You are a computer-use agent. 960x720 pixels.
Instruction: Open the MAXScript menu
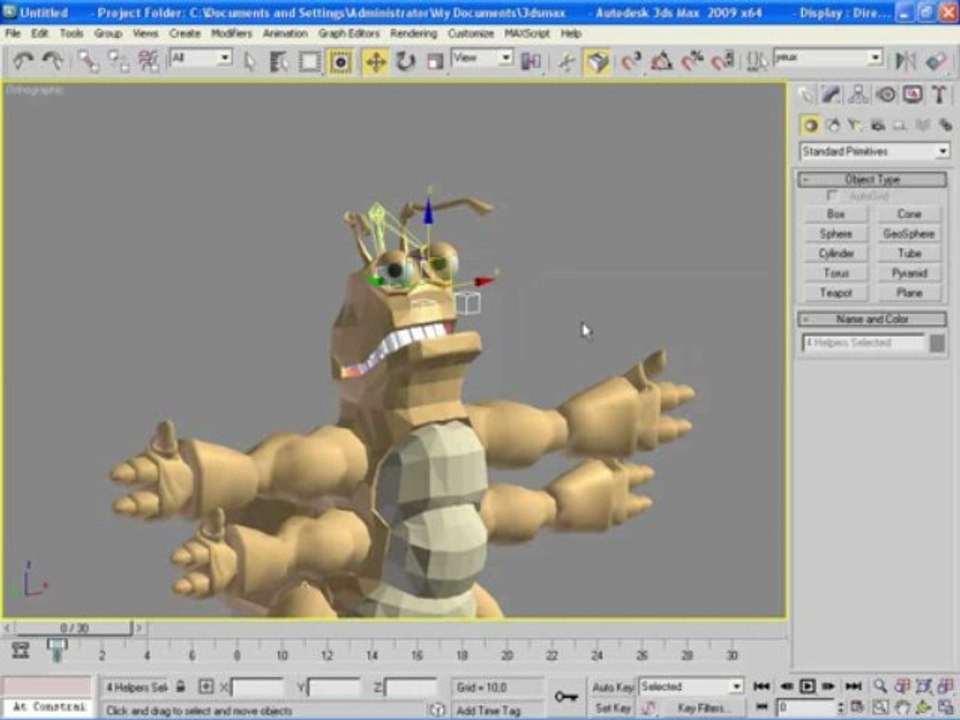tap(527, 33)
